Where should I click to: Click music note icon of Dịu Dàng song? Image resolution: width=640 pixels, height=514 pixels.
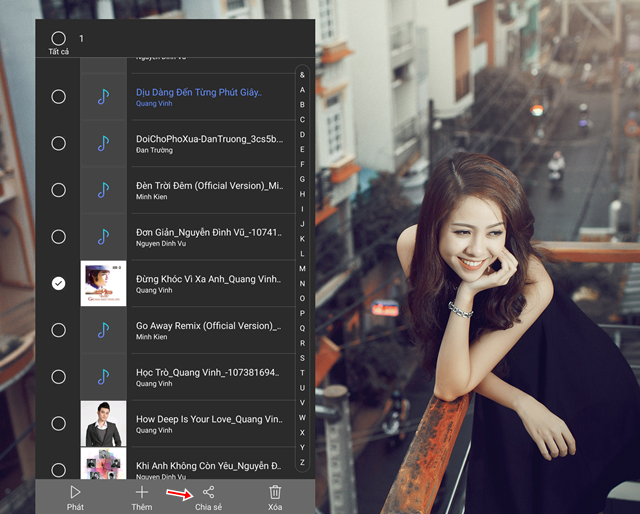click(x=103, y=97)
